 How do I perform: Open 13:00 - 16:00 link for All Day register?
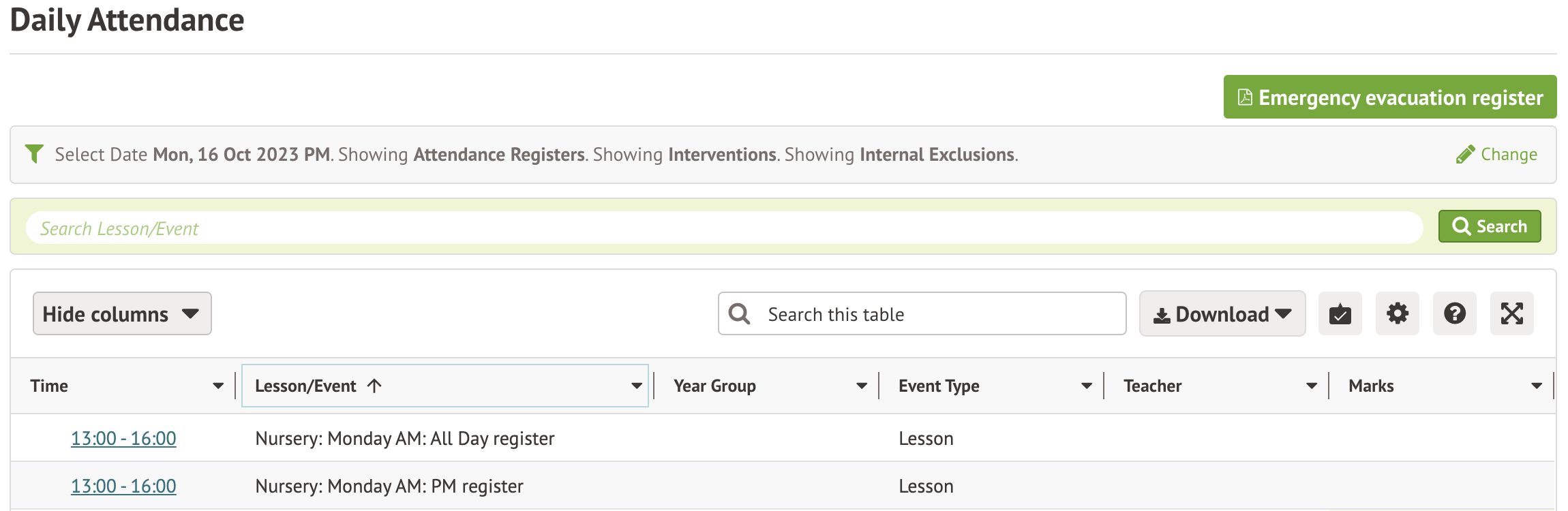[123, 438]
